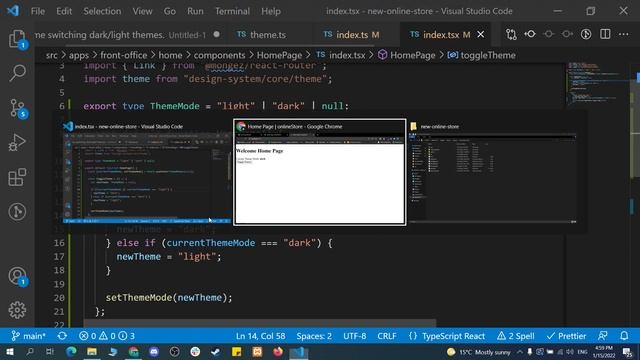Open the File menu

[38, 11]
